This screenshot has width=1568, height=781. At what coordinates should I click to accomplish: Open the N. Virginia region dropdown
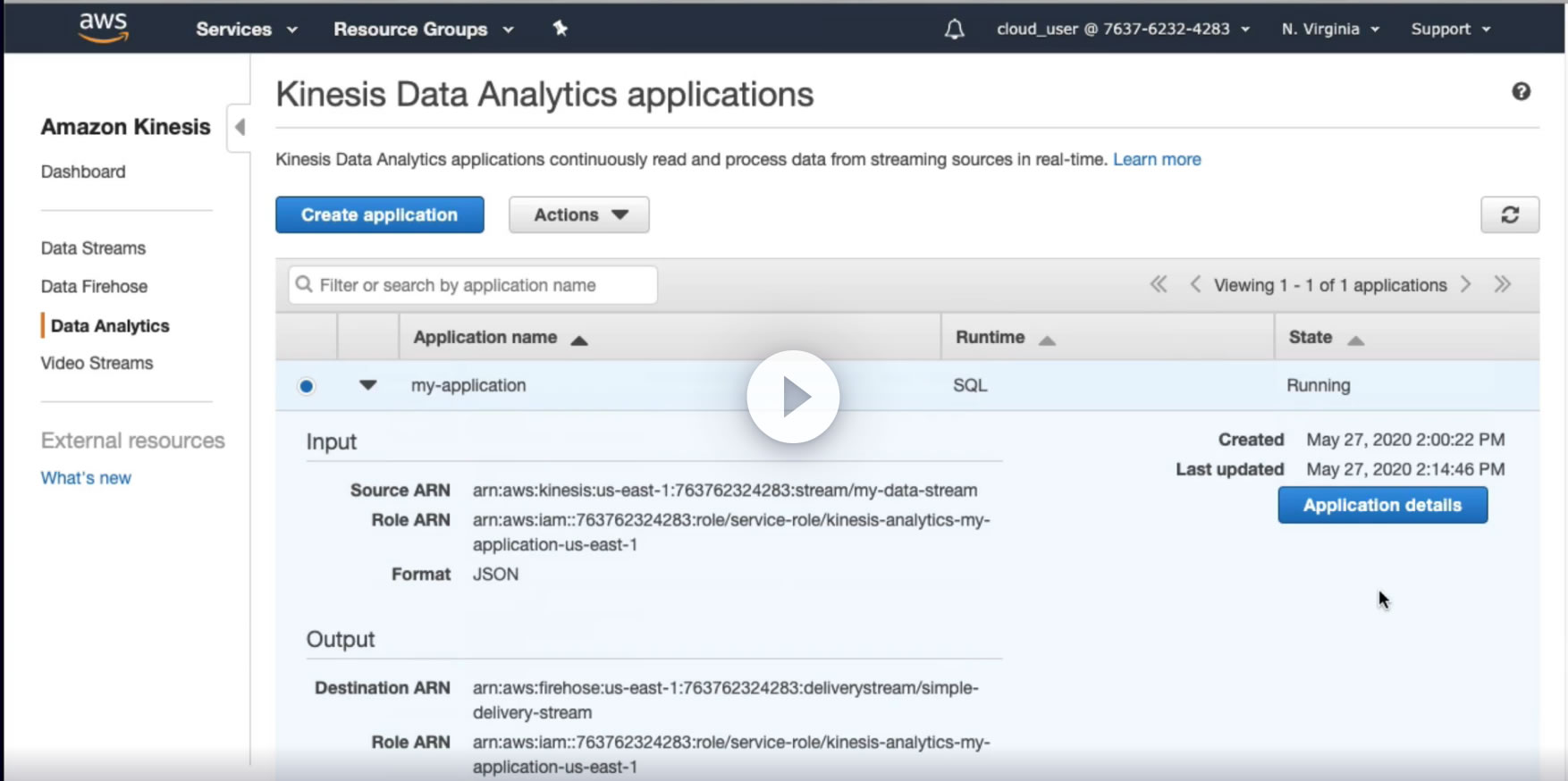[1329, 29]
